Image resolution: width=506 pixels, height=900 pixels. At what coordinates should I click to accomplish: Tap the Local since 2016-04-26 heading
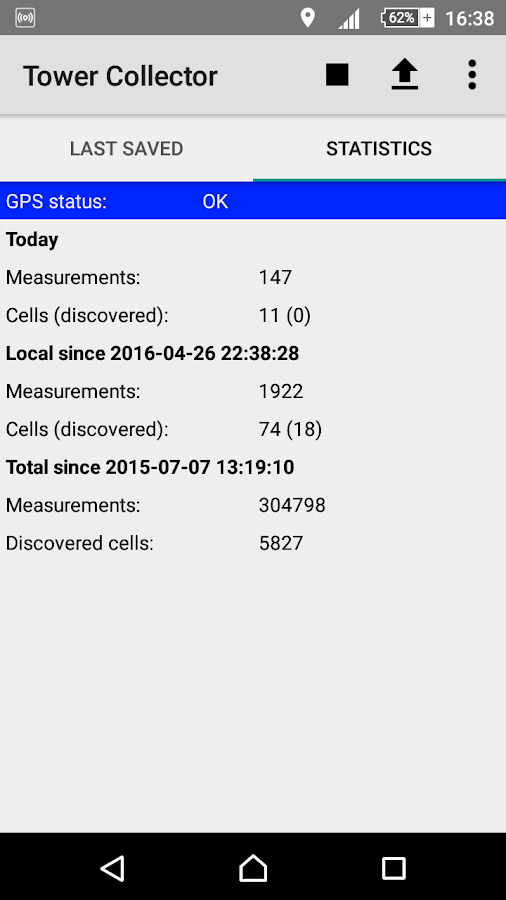[x=153, y=354]
